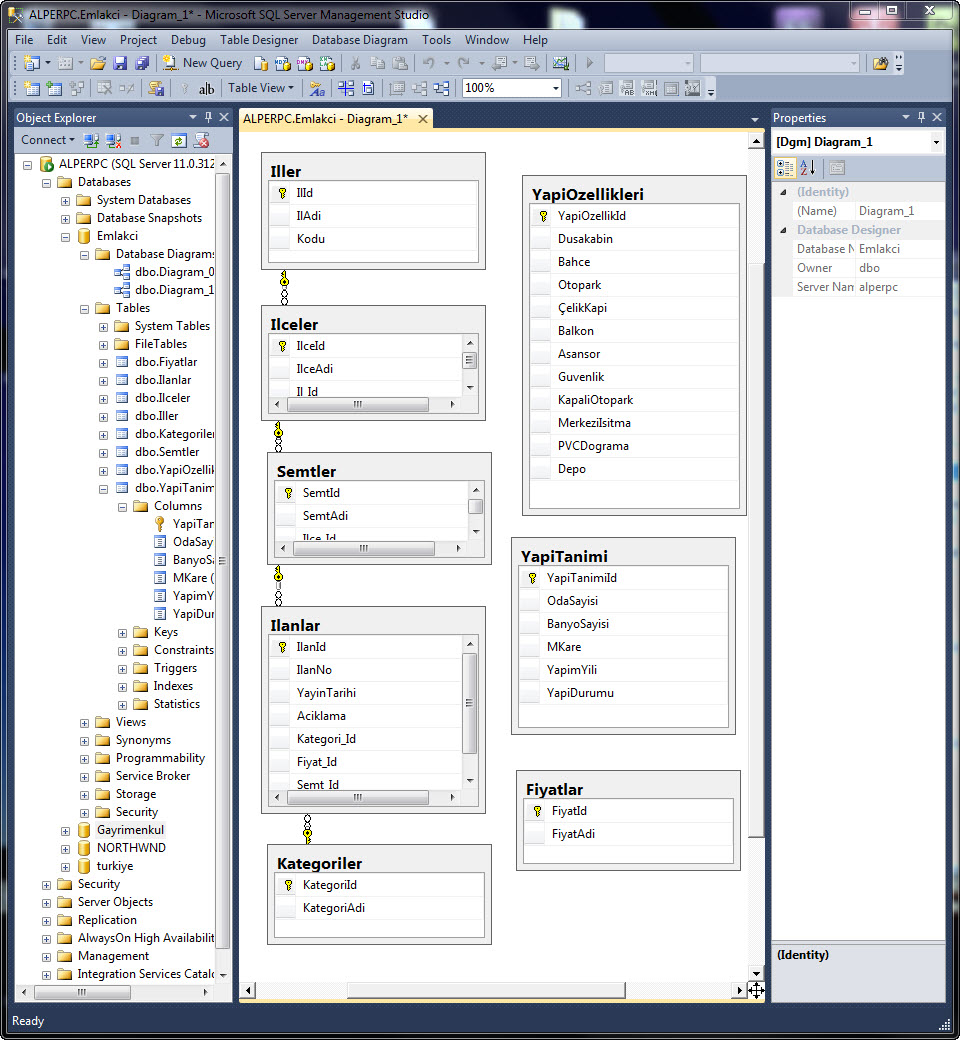Click the Save diskette icon

click(119, 63)
